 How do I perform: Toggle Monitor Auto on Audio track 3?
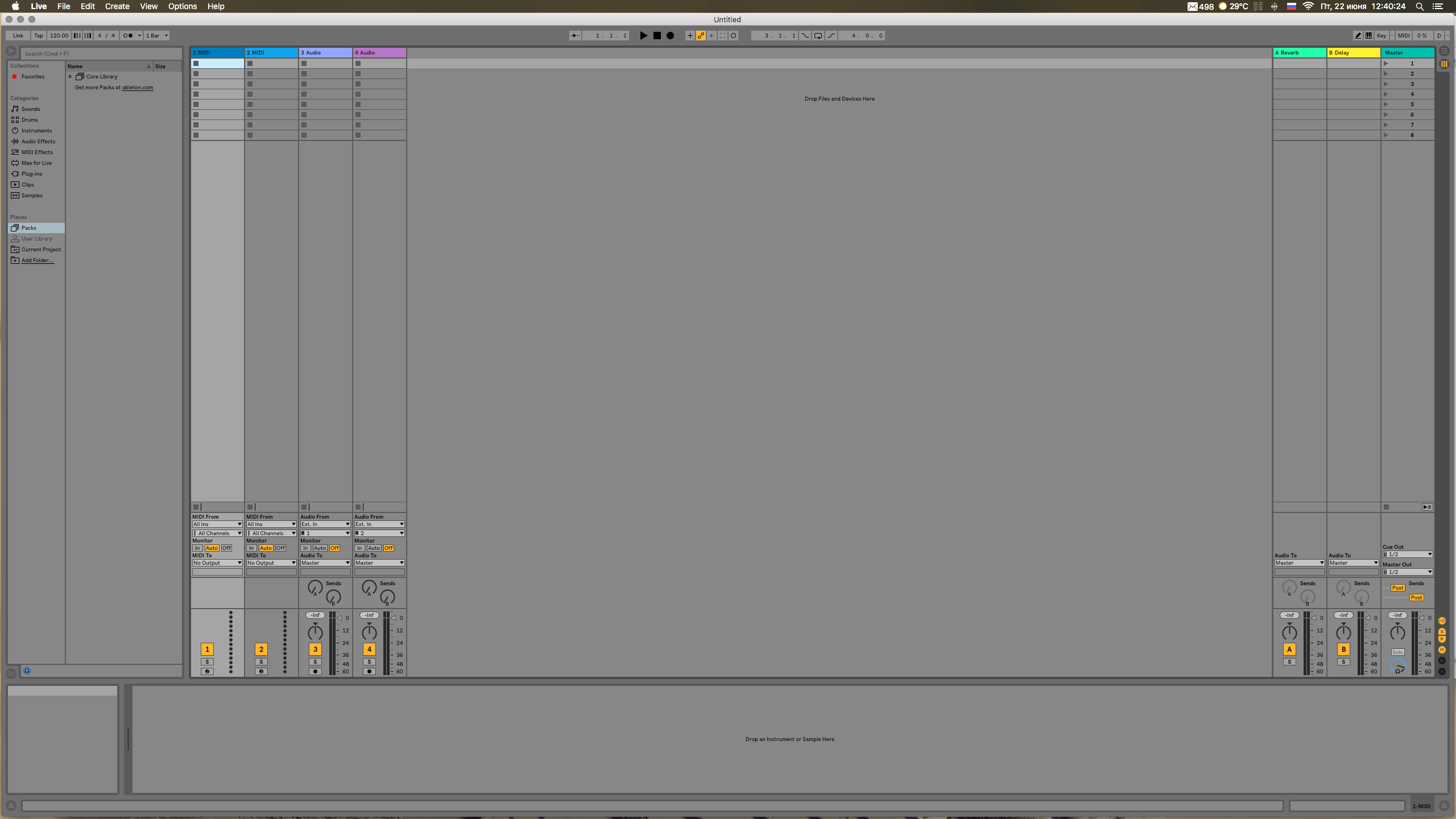320,548
